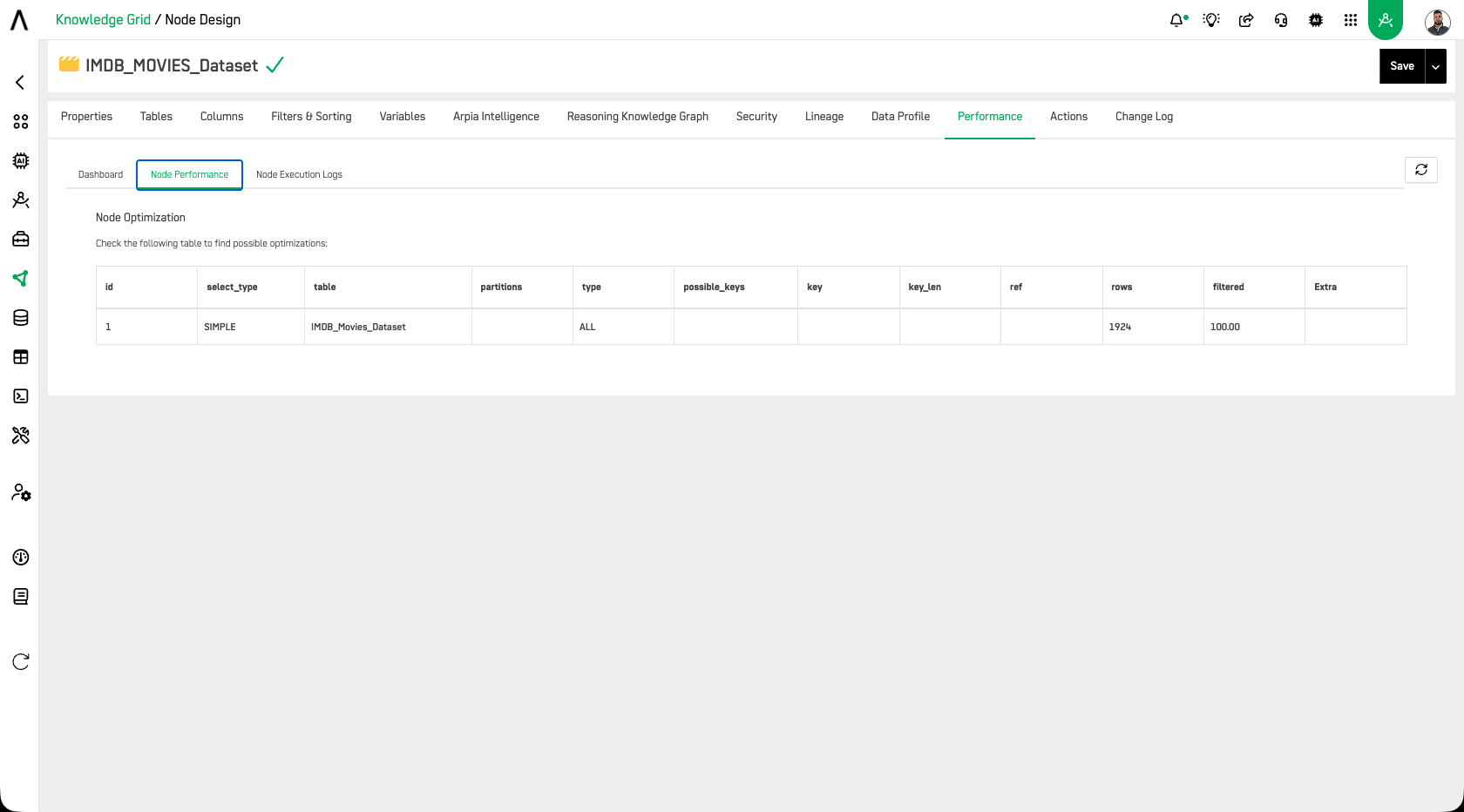Switch to the Data Profile tab
Viewport: 1464px width, 812px height.
click(x=900, y=117)
